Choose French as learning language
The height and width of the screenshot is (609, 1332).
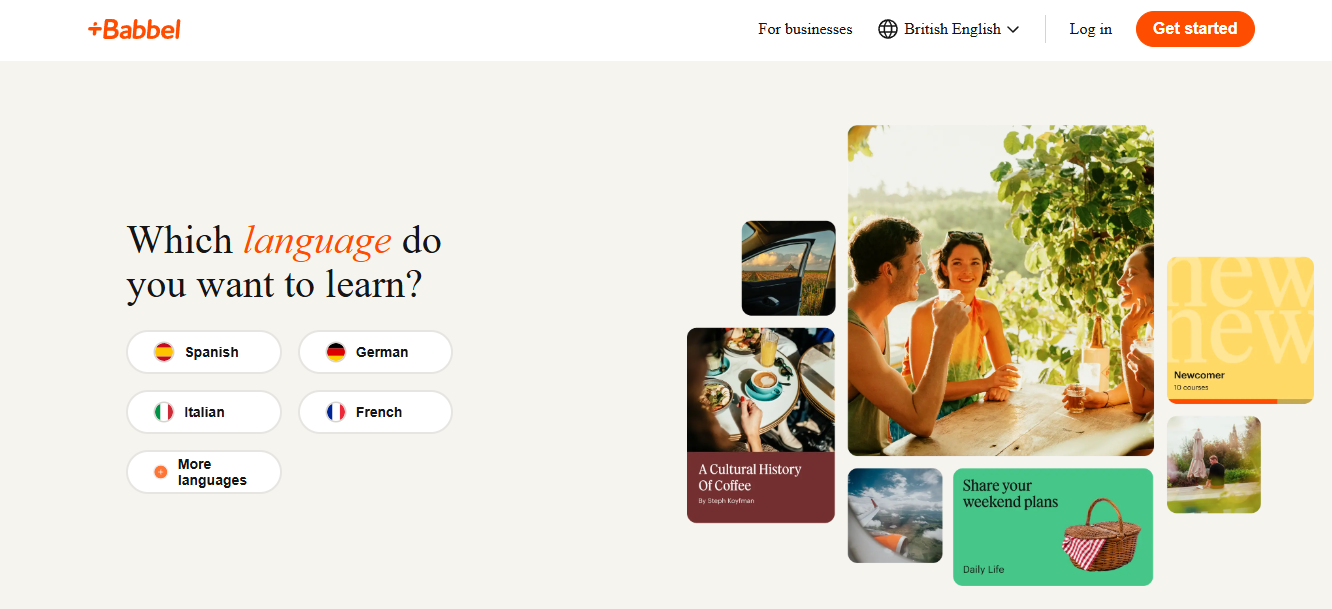click(375, 412)
